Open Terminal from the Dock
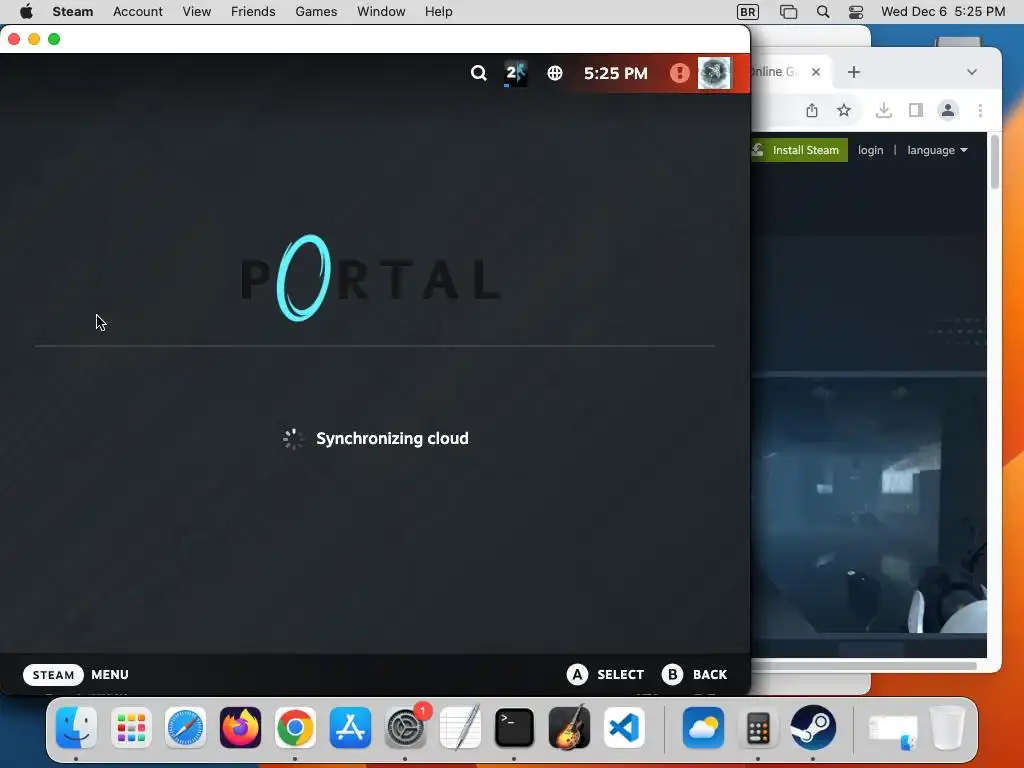The height and width of the screenshot is (768, 1024). 515,728
